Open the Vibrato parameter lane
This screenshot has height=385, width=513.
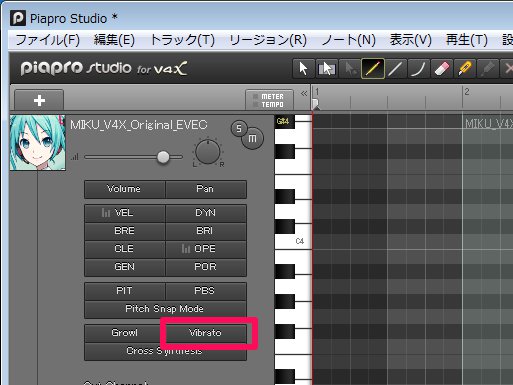206,333
